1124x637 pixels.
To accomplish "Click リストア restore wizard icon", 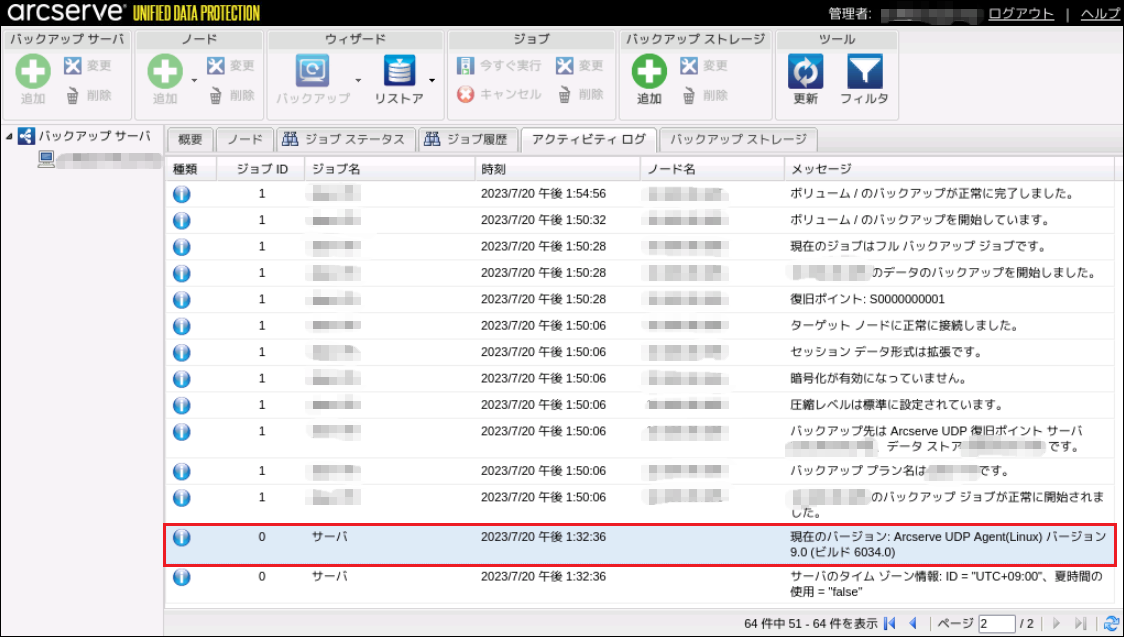I will point(400,72).
